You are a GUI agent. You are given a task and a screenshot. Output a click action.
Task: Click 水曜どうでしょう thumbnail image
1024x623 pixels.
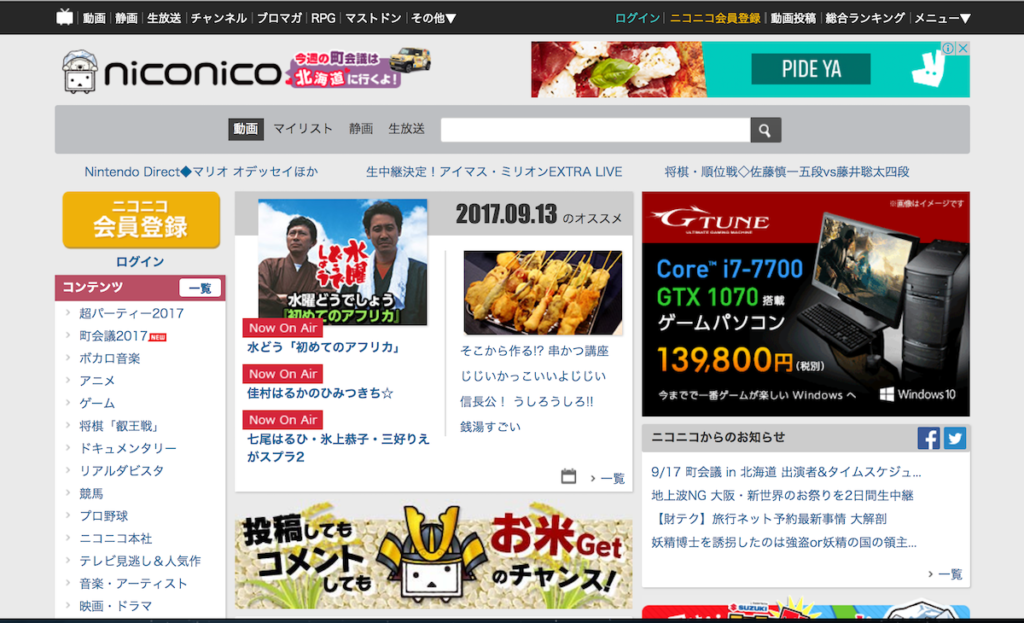coord(343,262)
